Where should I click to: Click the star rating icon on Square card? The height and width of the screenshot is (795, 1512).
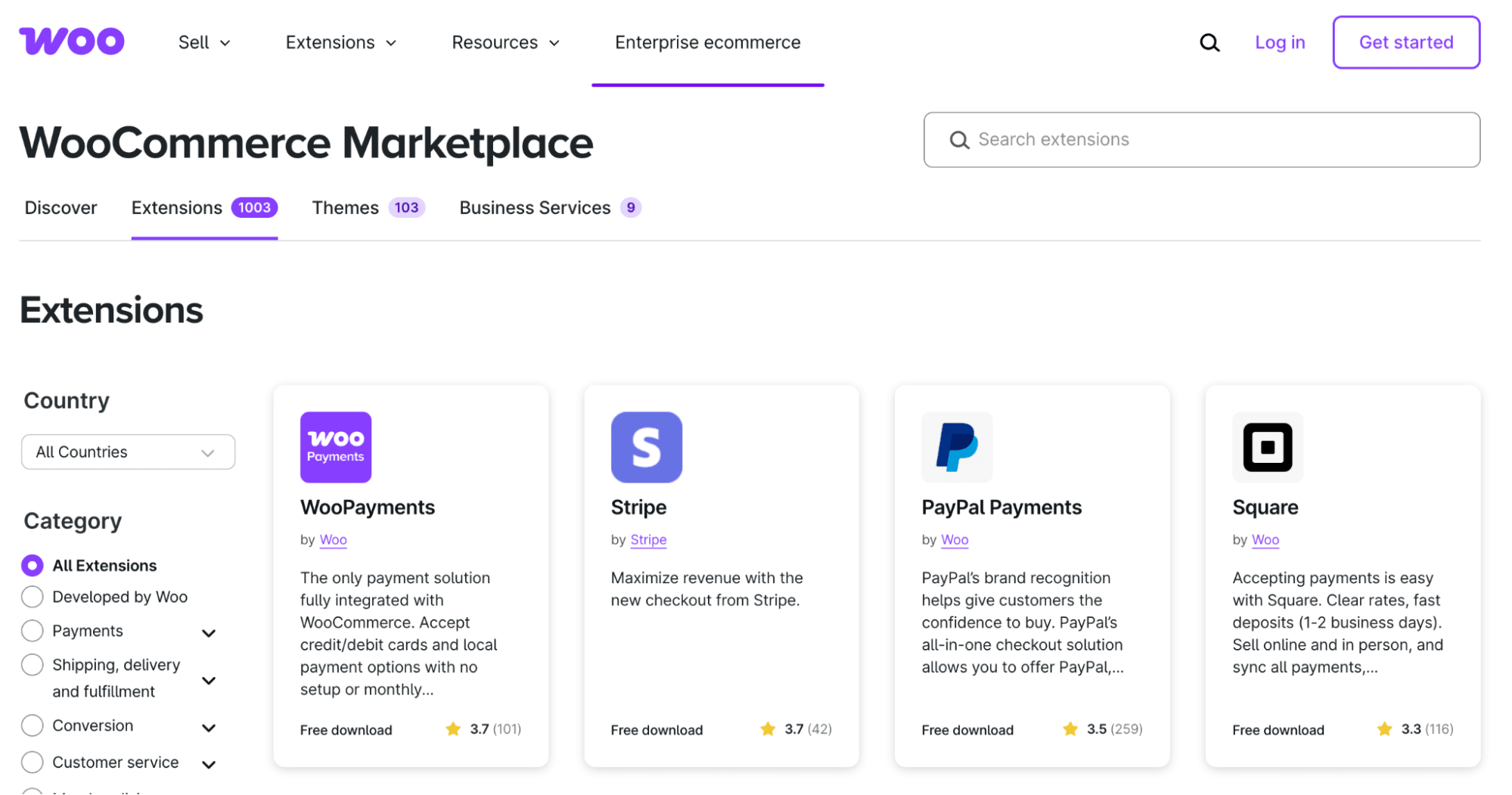pyautogui.click(x=1385, y=729)
